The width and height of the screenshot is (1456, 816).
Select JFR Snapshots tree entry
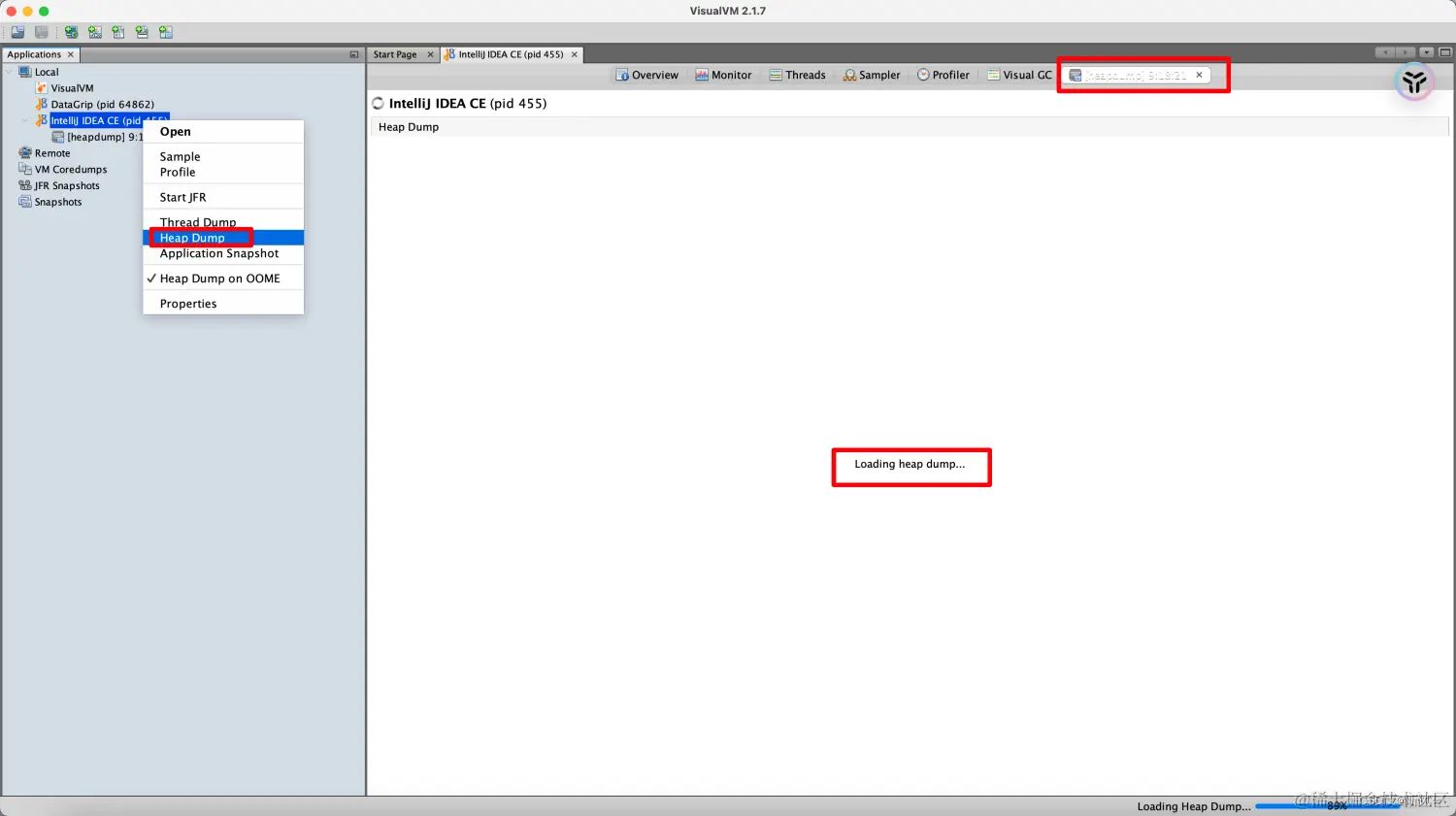(67, 185)
